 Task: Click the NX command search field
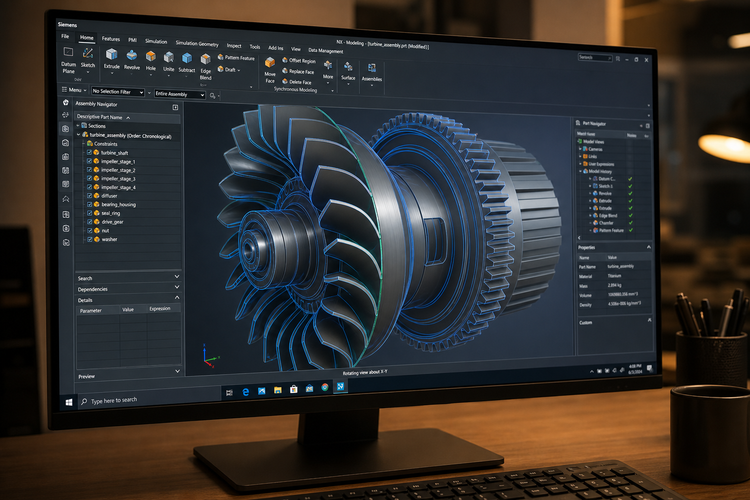pos(595,57)
